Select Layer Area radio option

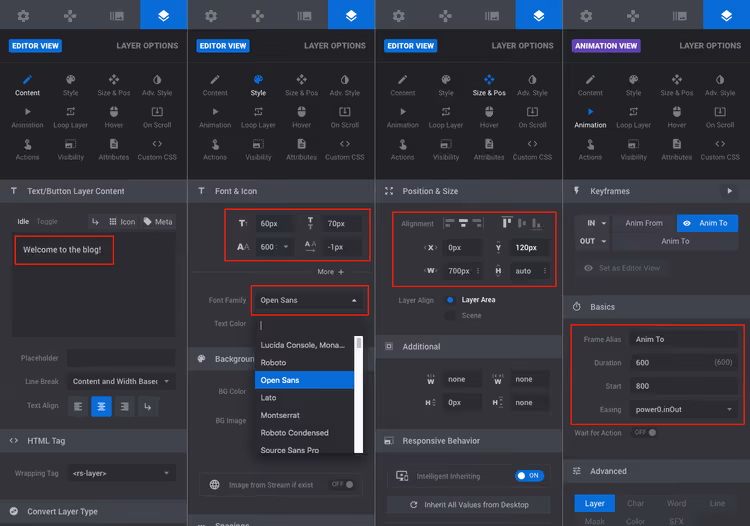(450, 300)
